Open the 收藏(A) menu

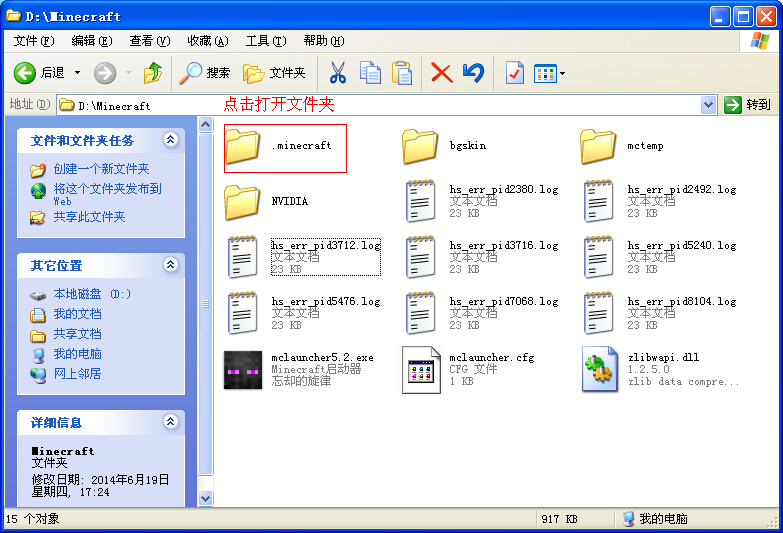(208, 41)
